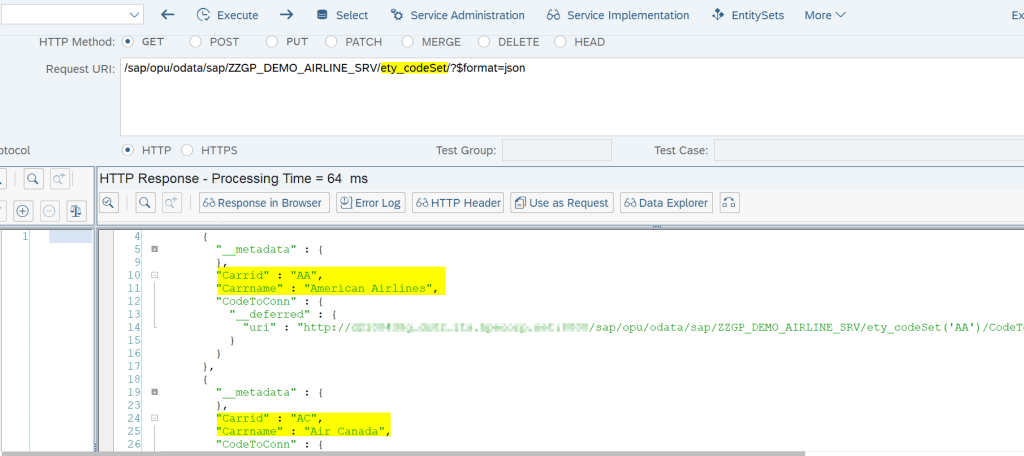Expand the More menu
The height and width of the screenshot is (456, 1024).
click(825, 15)
